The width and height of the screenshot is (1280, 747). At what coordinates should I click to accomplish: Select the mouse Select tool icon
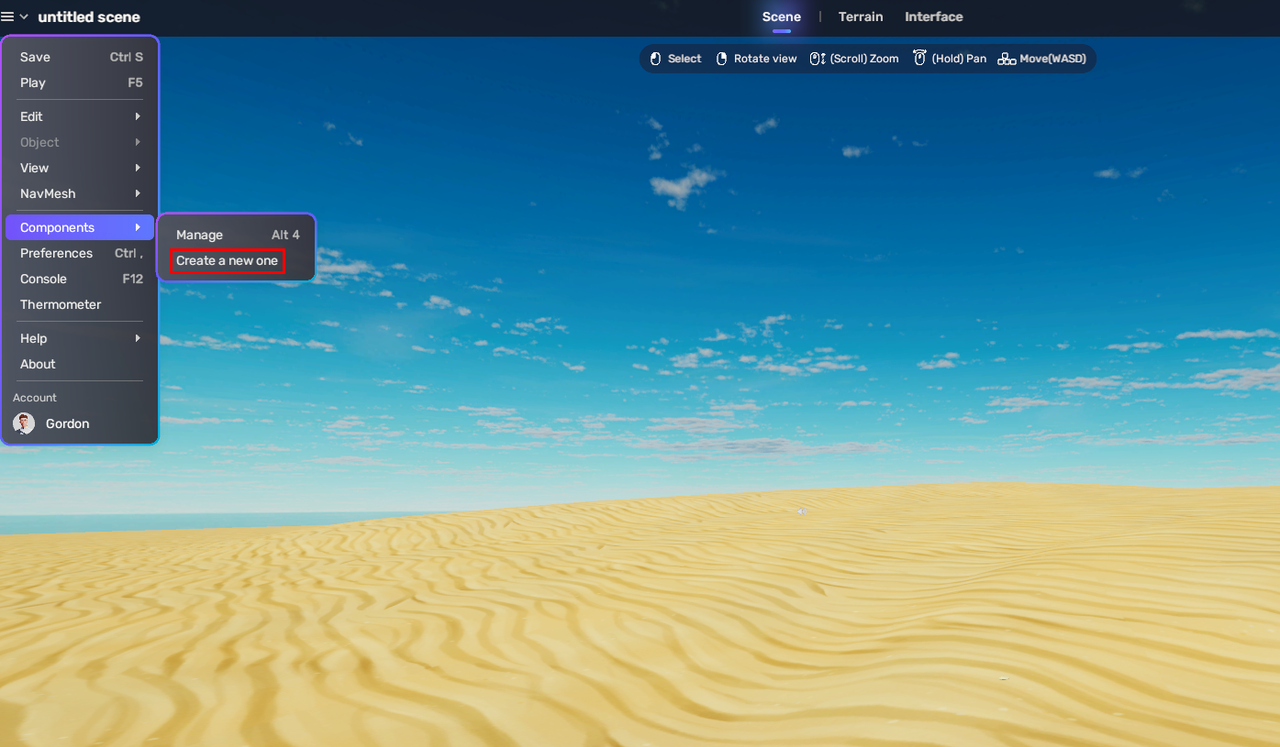click(x=655, y=58)
